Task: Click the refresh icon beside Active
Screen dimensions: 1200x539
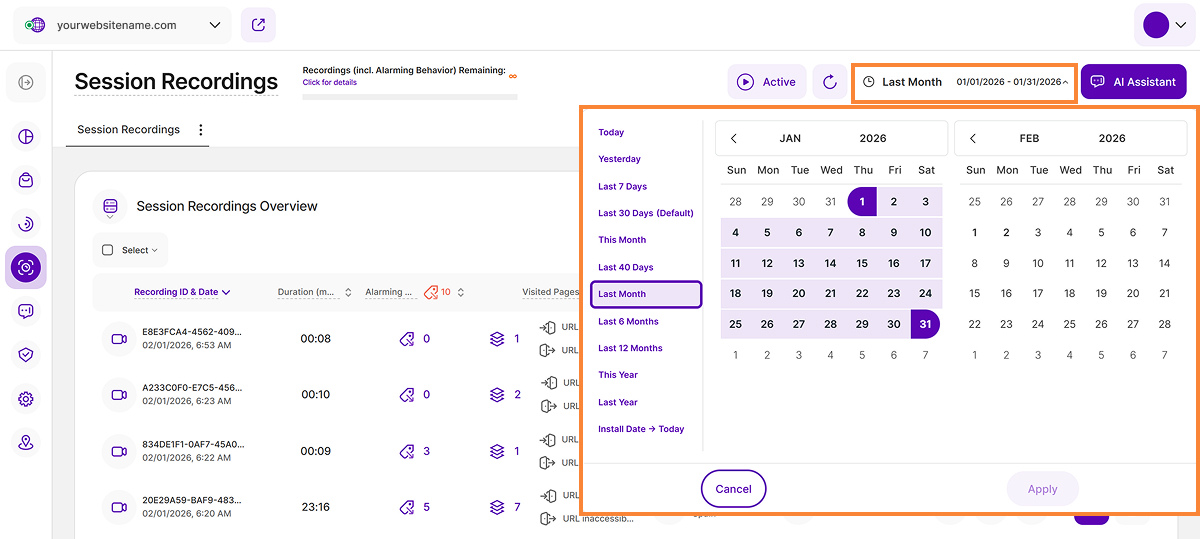Action: tap(829, 82)
